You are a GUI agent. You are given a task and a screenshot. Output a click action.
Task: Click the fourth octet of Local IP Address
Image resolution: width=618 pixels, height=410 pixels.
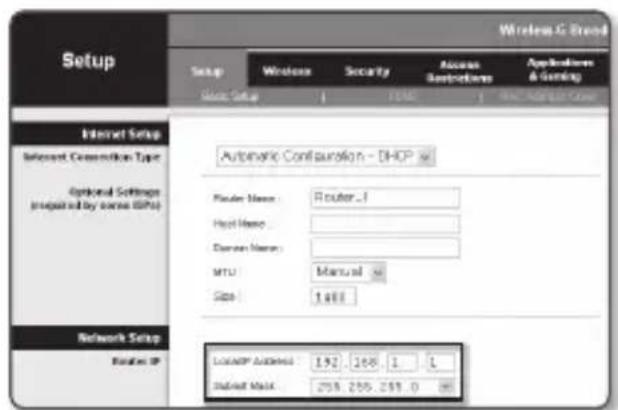click(440, 362)
